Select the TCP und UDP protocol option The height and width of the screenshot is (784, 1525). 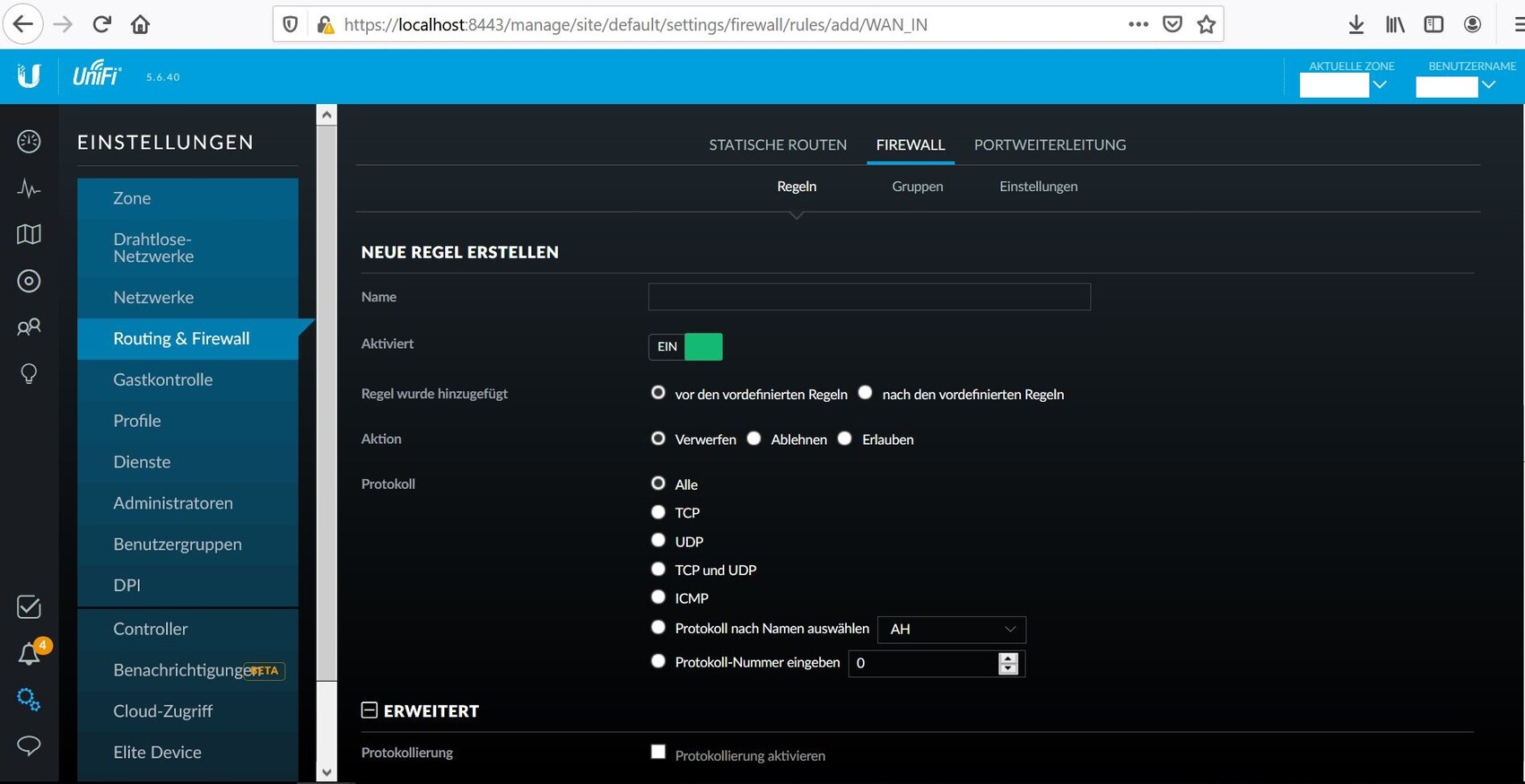[658, 570]
